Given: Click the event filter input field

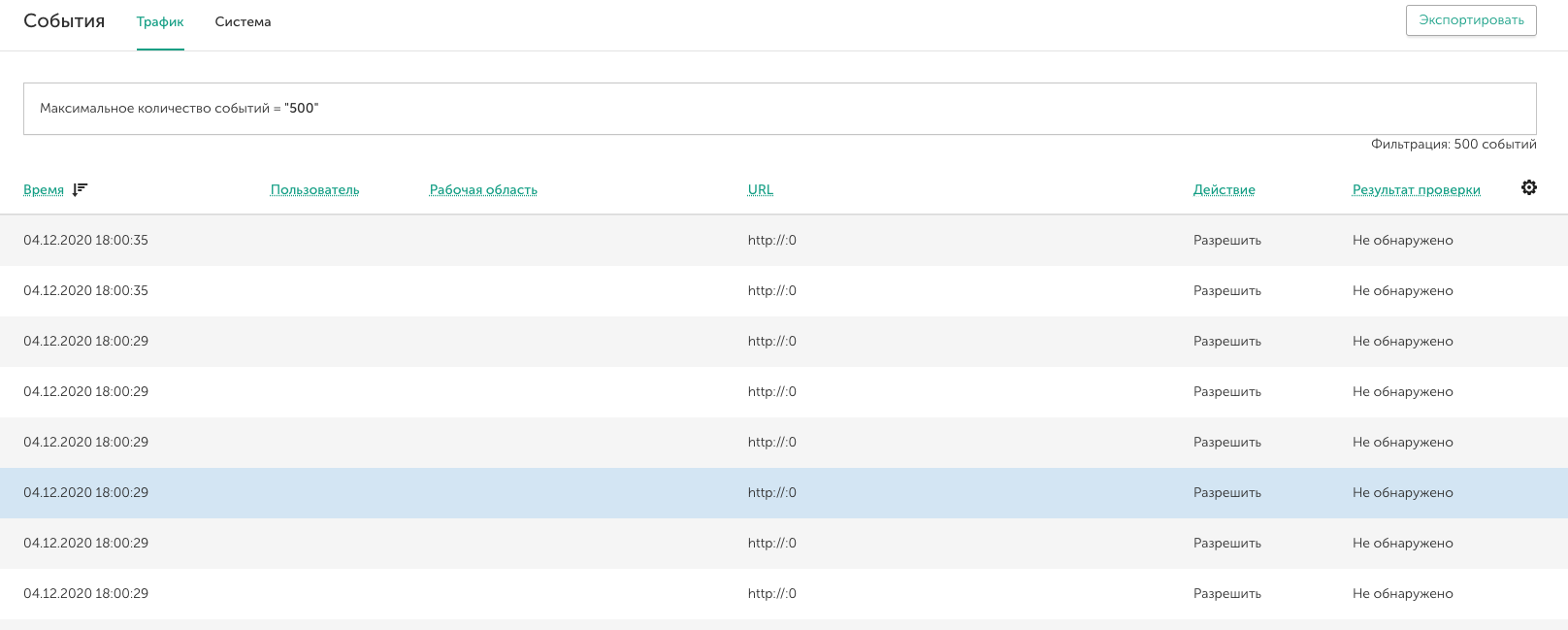Looking at the screenshot, I should click(779, 109).
